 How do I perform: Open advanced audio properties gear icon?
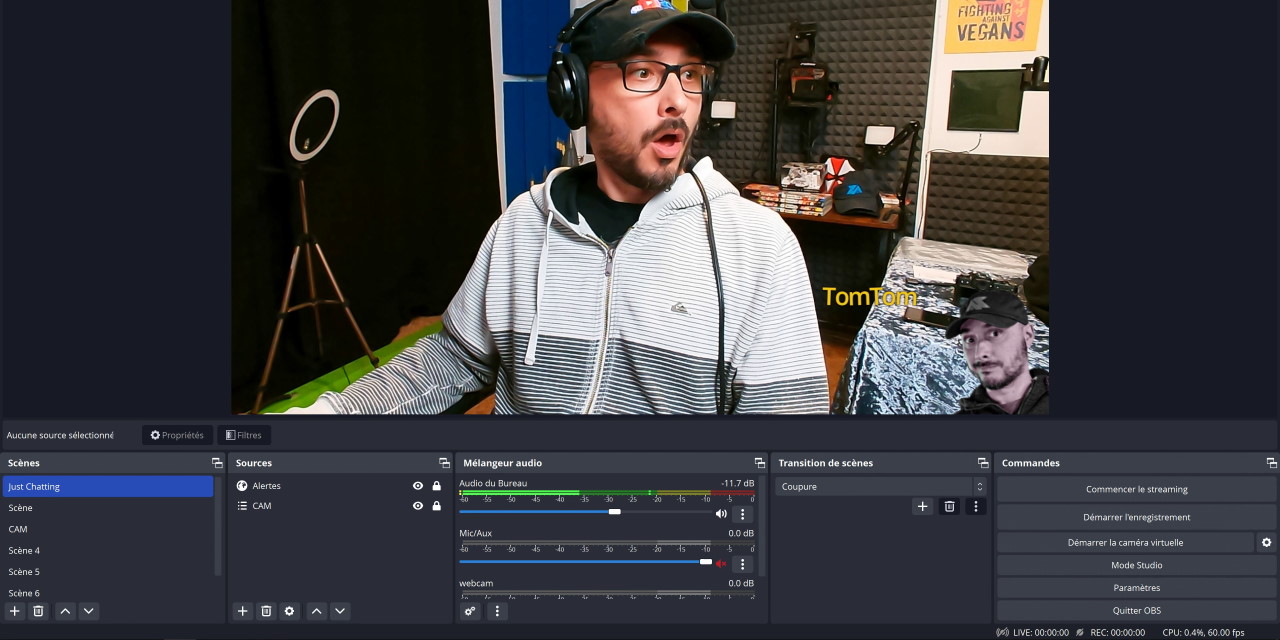pos(470,611)
